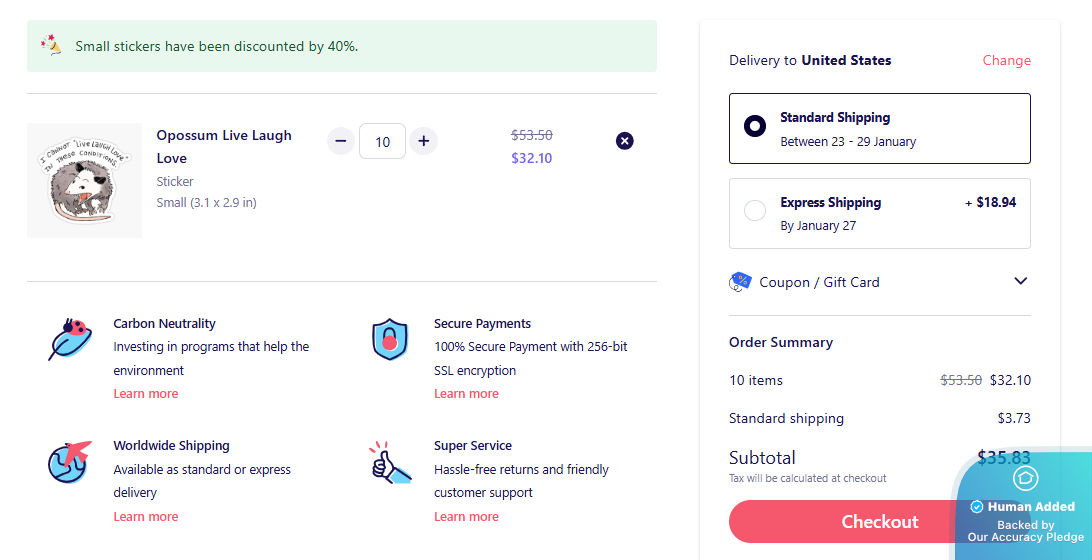Open Learn more under Carbon Neutrality
The height and width of the screenshot is (560, 1092).
point(146,394)
